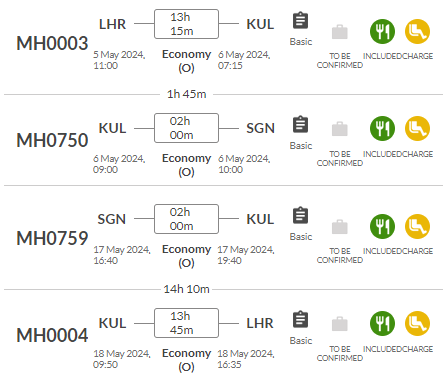
Task: Click flight number MH0003
Action: (52, 43)
